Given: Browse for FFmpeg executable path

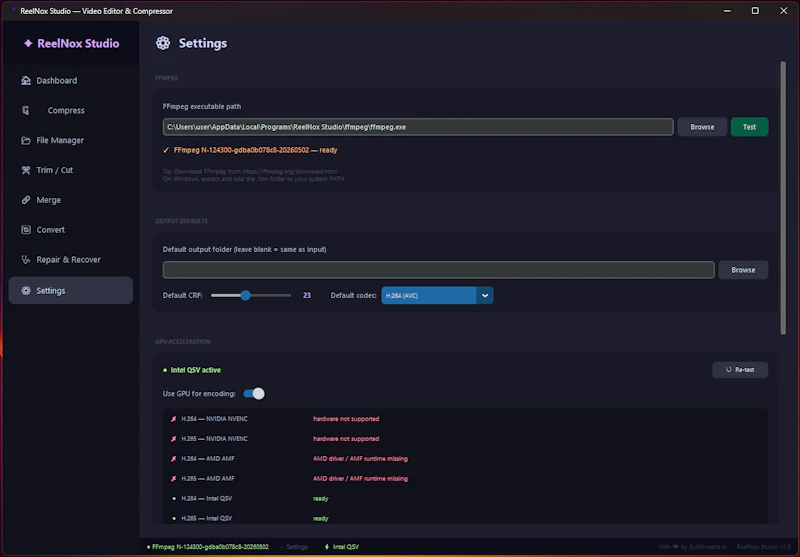Looking at the screenshot, I should (x=702, y=127).
